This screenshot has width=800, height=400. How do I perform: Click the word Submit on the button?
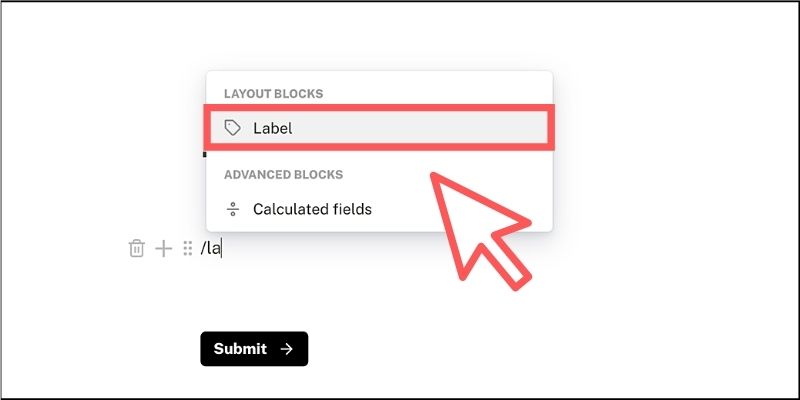pyautogui.click(x=240, y=349)
